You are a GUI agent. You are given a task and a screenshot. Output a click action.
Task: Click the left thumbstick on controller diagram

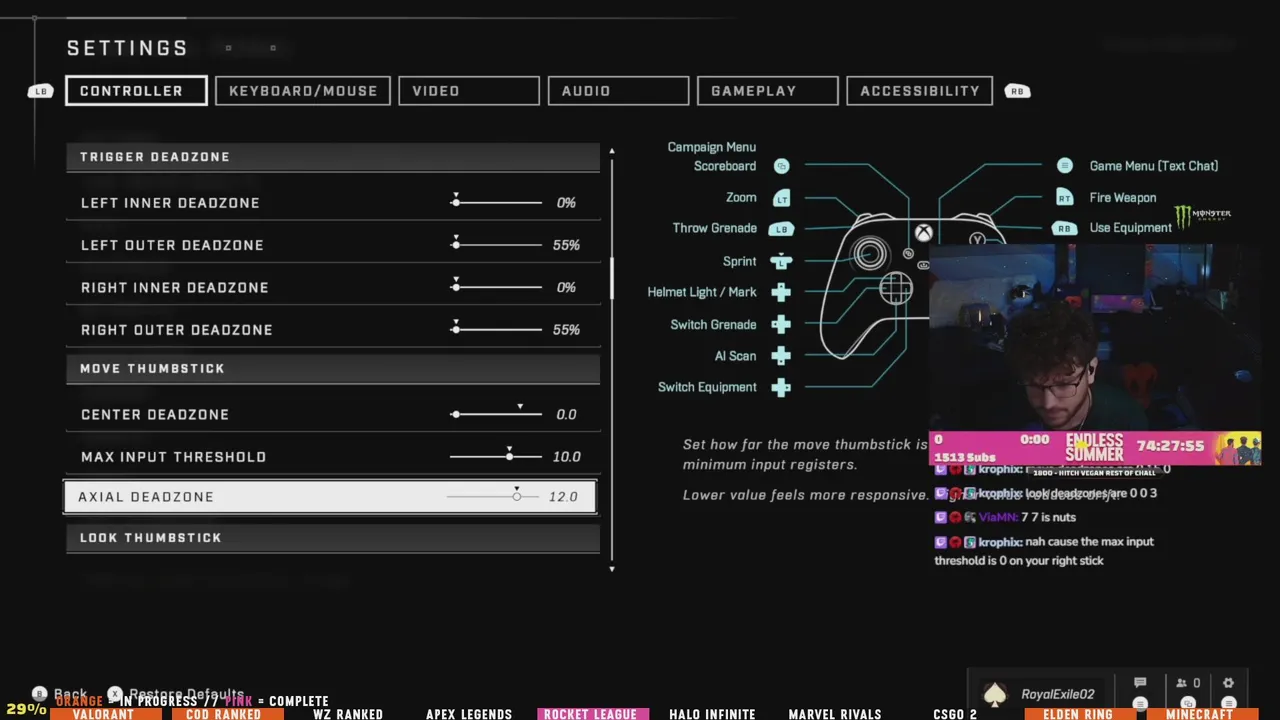click(869, 254)
